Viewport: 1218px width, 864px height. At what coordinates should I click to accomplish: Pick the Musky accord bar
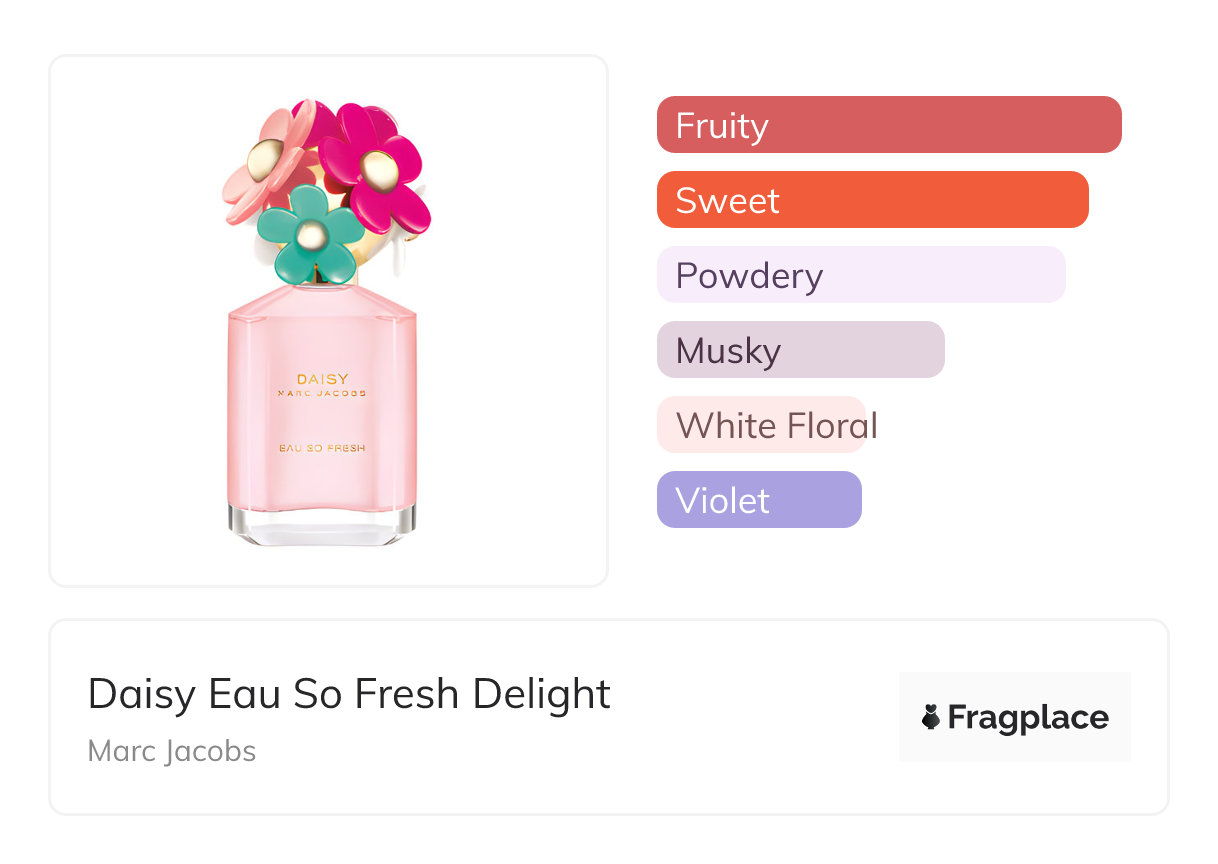tap(800, 350)
